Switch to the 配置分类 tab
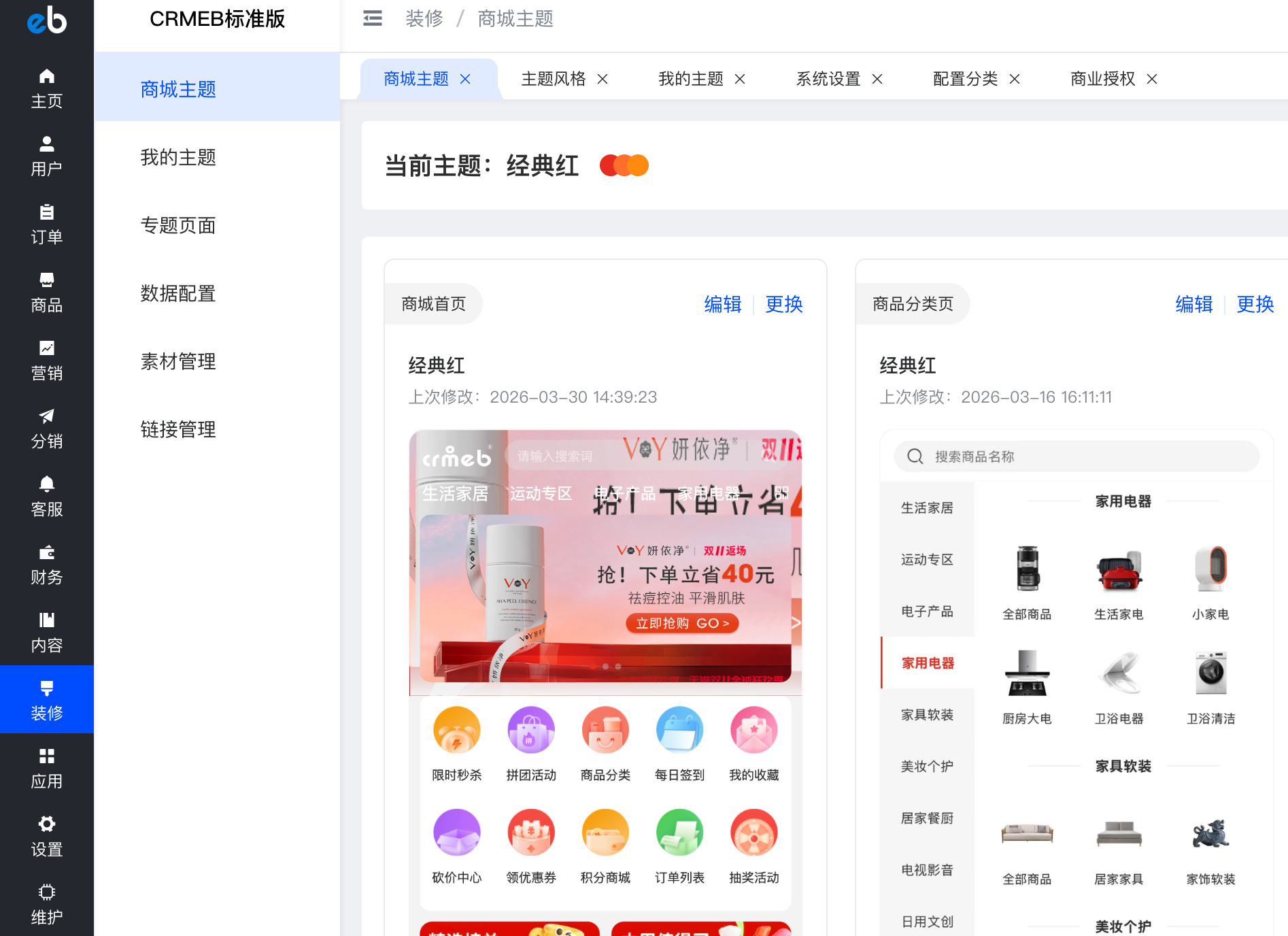Image resolution: width=1288 pixels, height=936 pixels. (966, 79)
